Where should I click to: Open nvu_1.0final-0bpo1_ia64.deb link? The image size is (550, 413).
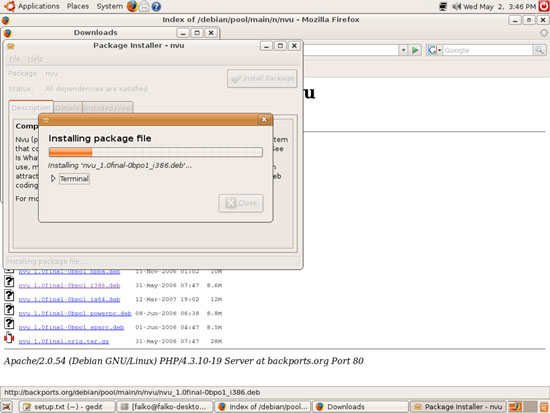click(x=69, y=299)
